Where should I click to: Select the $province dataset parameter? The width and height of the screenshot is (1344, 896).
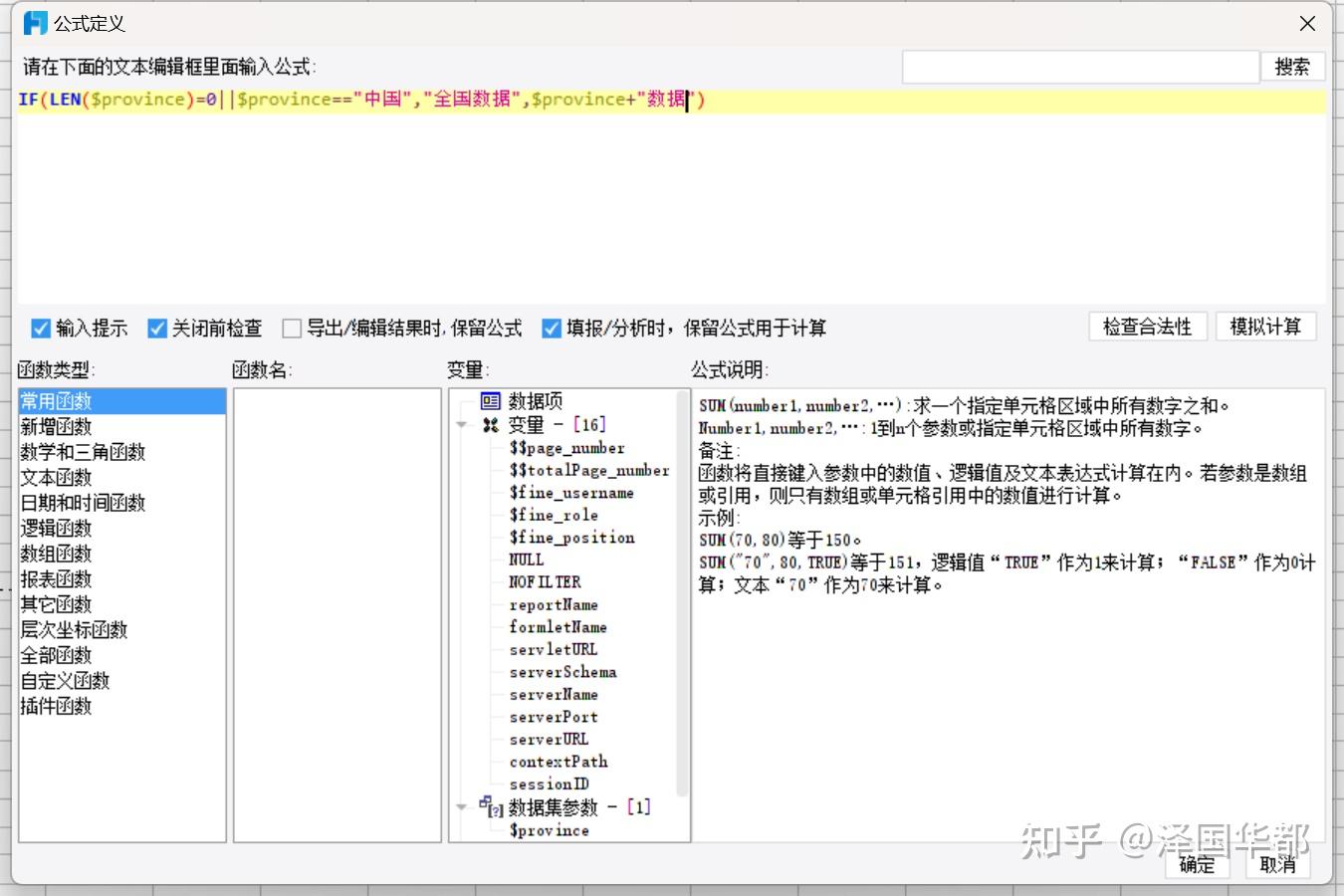[550, 830]
